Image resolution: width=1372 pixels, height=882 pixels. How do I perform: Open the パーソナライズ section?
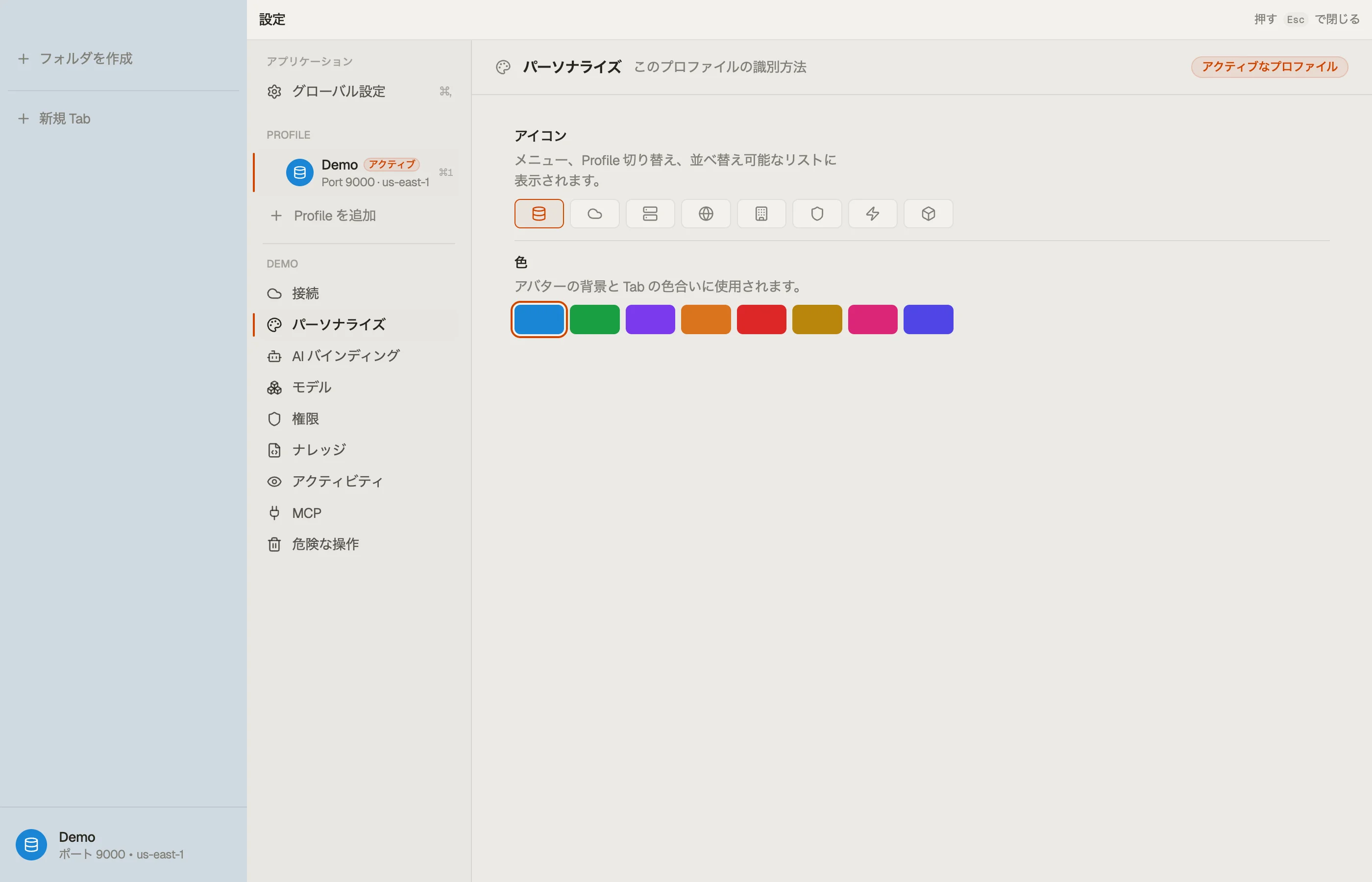coord(359,325)
